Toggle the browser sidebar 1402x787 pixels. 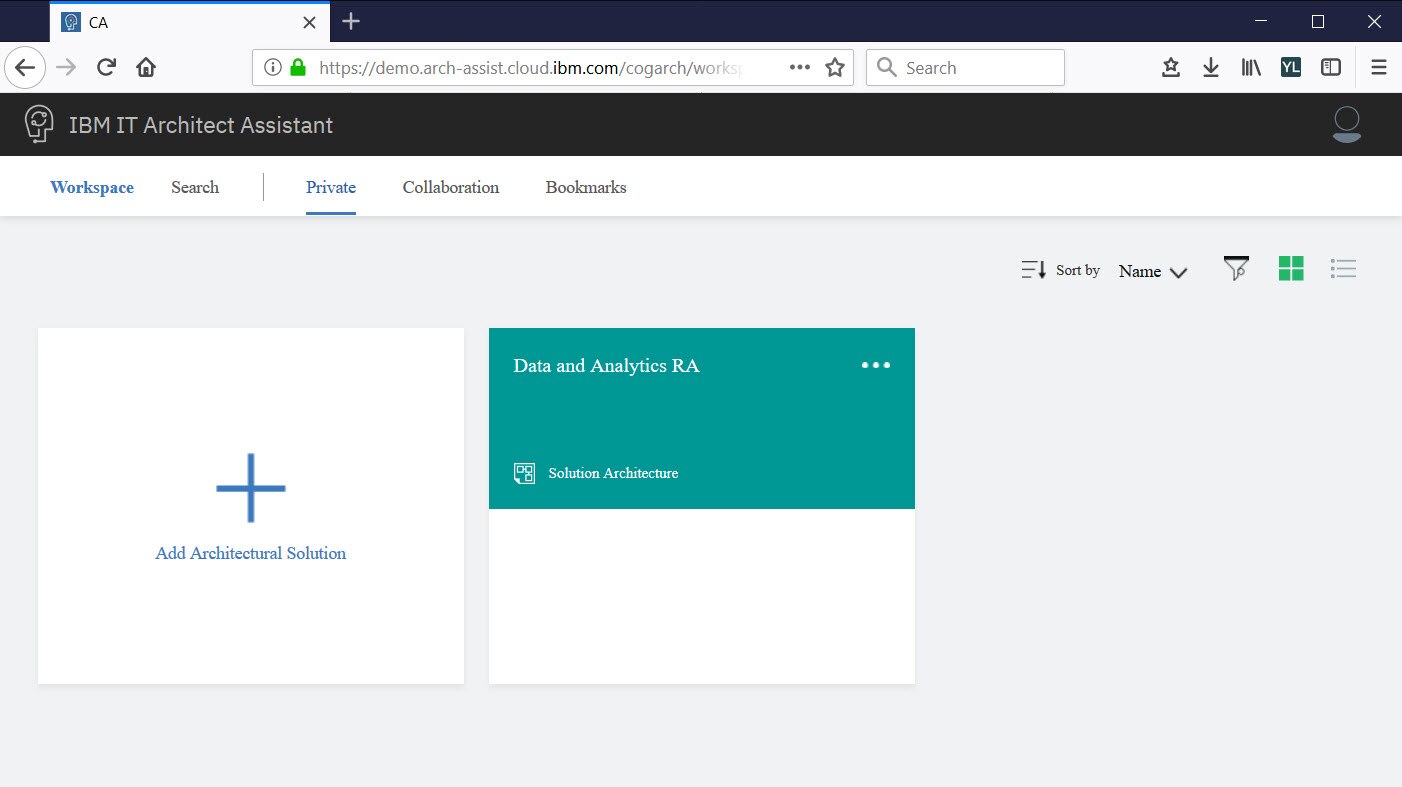[x=1331, y=68]
